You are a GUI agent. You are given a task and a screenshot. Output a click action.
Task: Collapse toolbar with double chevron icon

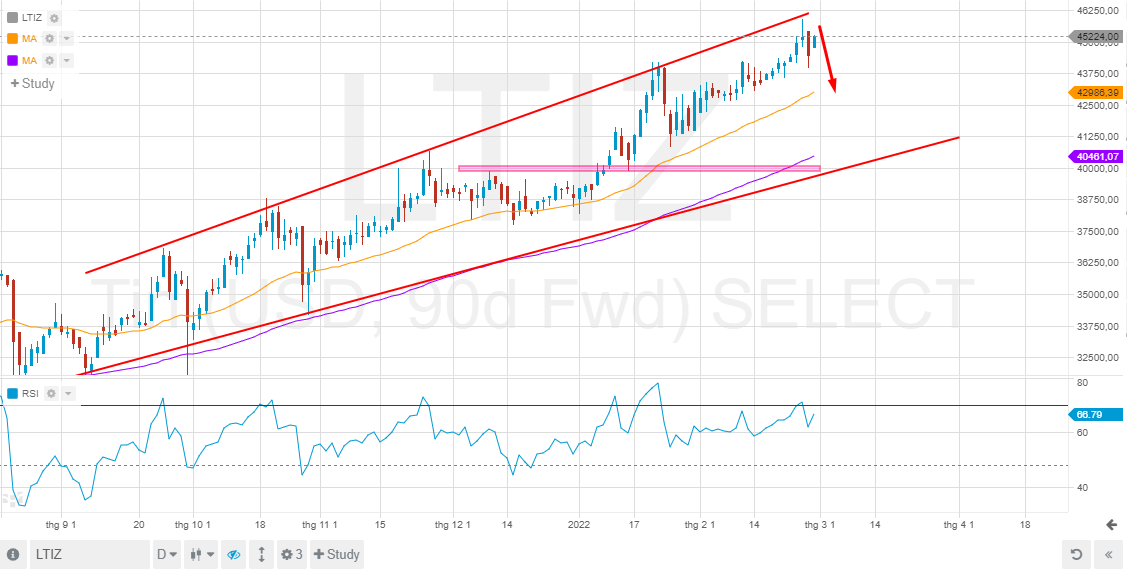tap(1108, 555)
